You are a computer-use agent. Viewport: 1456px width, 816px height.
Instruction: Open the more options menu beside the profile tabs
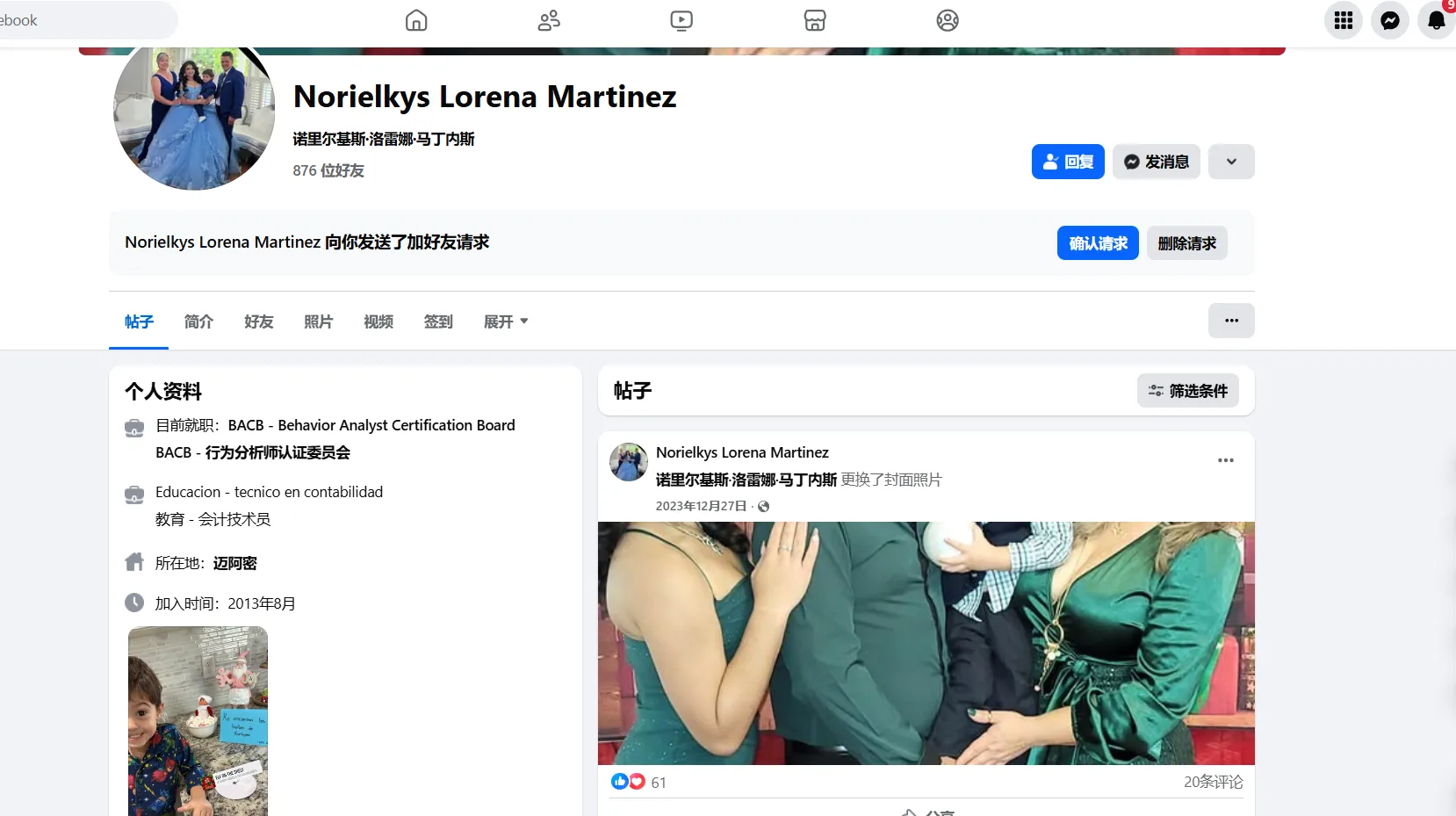1231,321
